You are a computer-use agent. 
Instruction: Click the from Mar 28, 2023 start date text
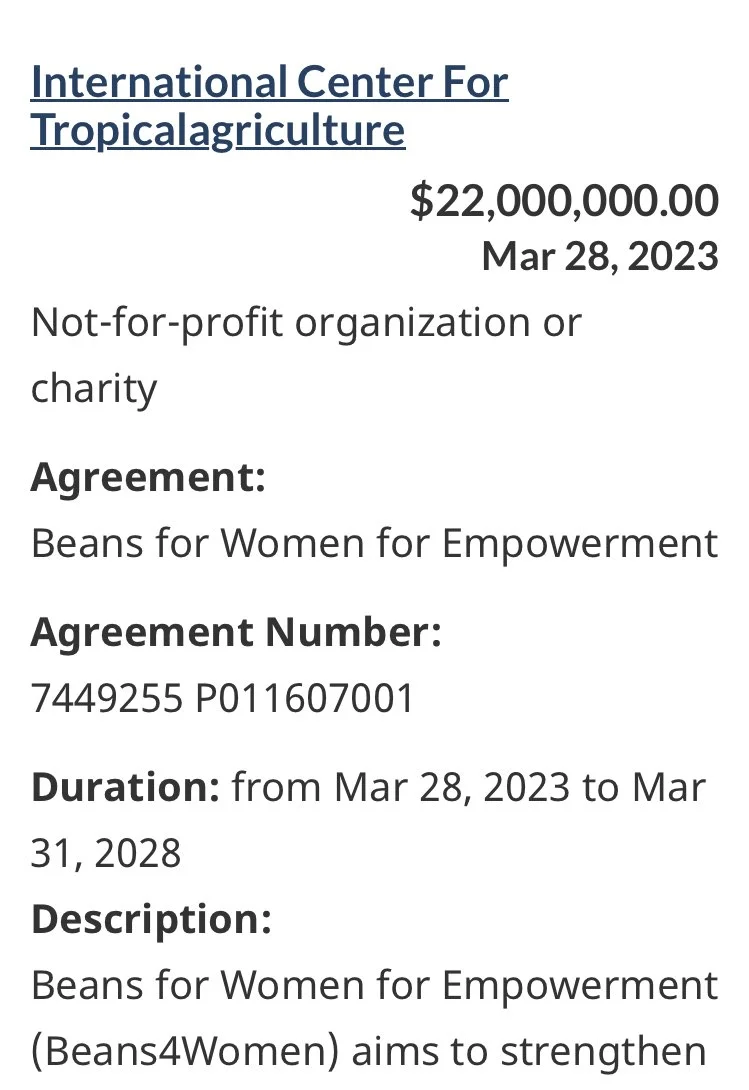click(401, 788)
